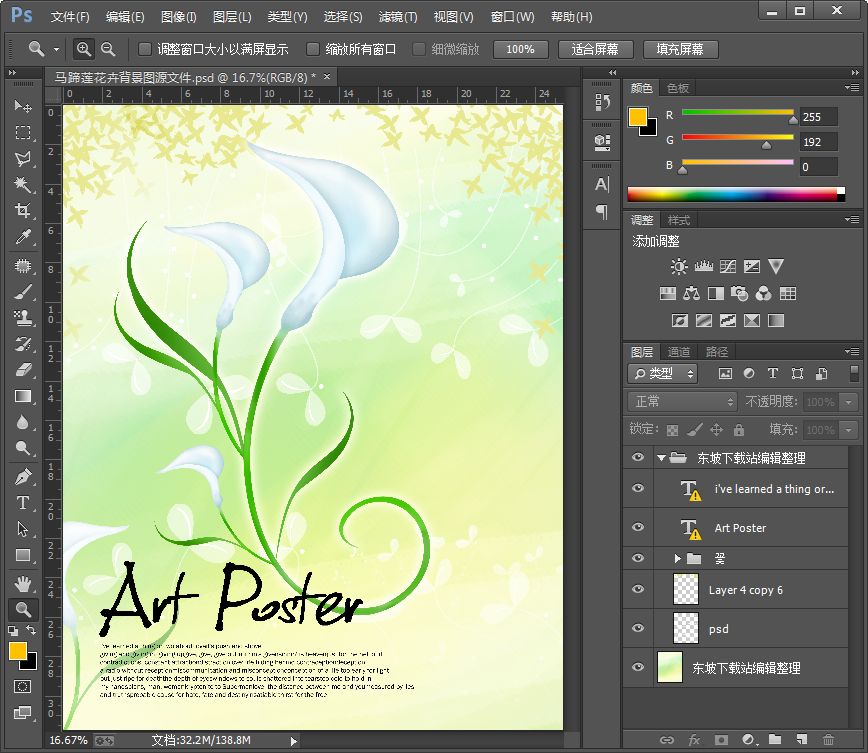868x753 pixels.
Task: Hide the Art Poster layer
Action: tap(638, 528)
